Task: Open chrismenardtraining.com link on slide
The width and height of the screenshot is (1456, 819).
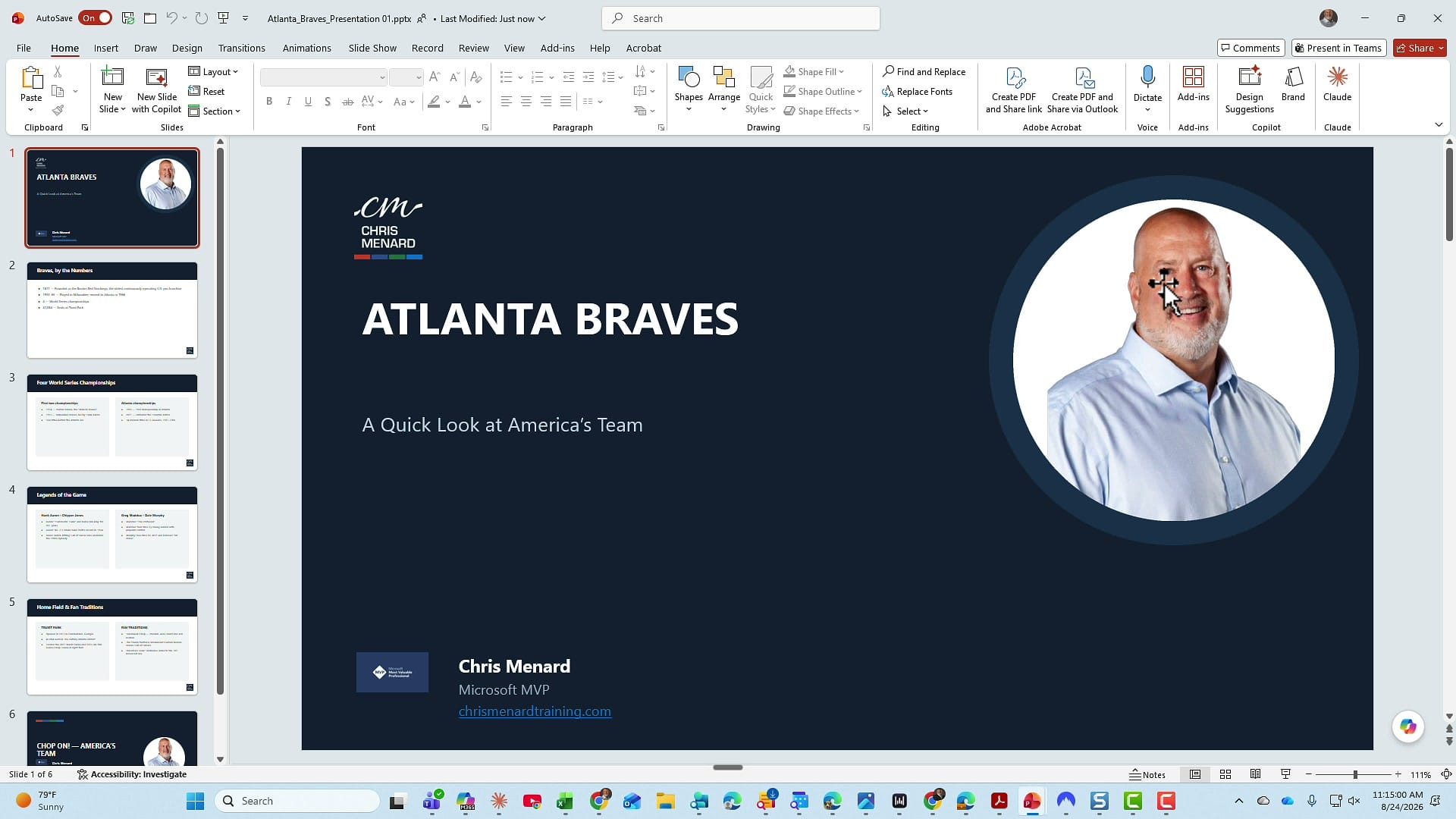Action: point(535,711)
